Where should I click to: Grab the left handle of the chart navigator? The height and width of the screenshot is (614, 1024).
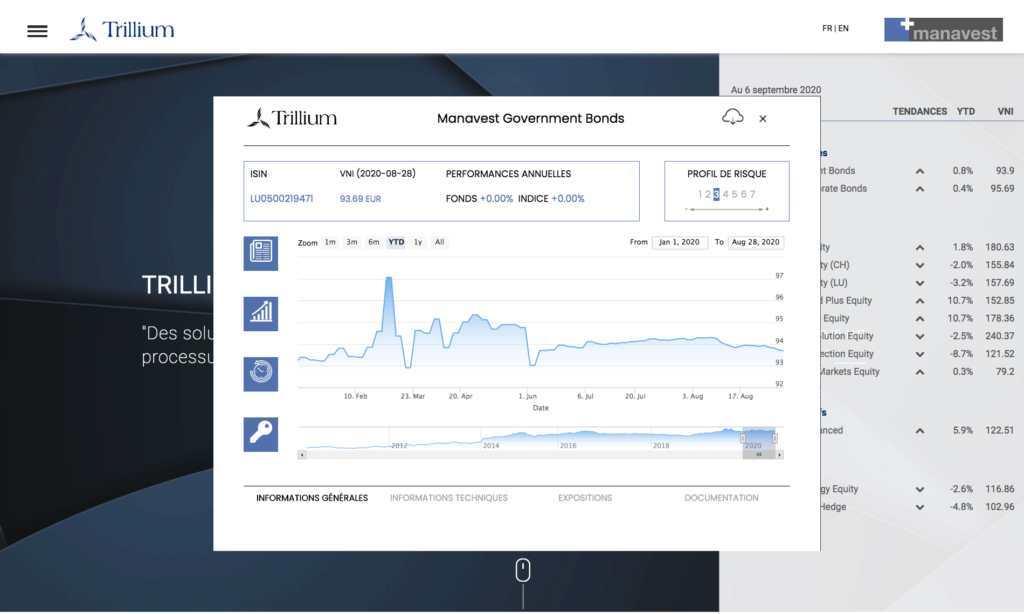click(743, 438)
